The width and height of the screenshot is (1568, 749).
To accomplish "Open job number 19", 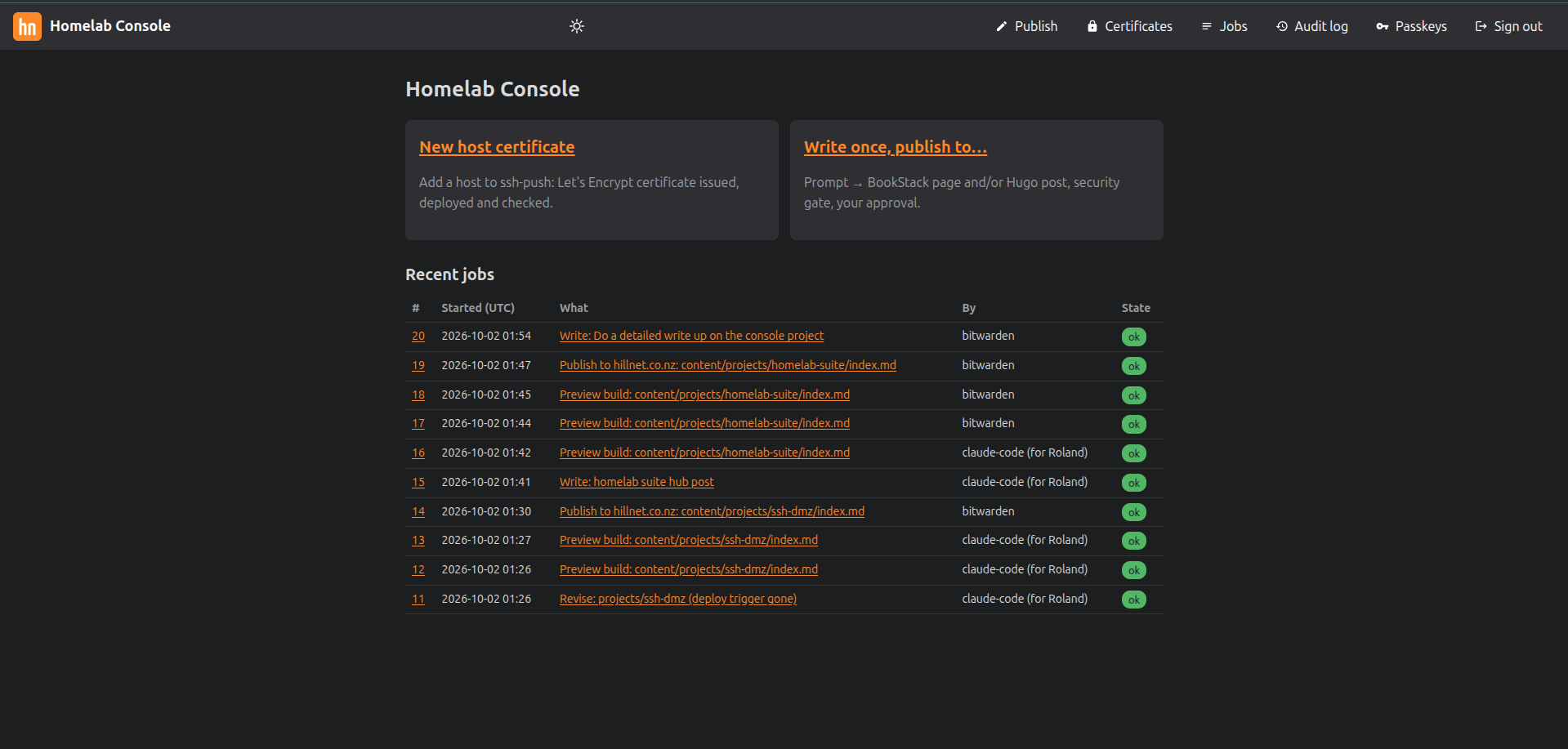I will click(x=418, y=365).
